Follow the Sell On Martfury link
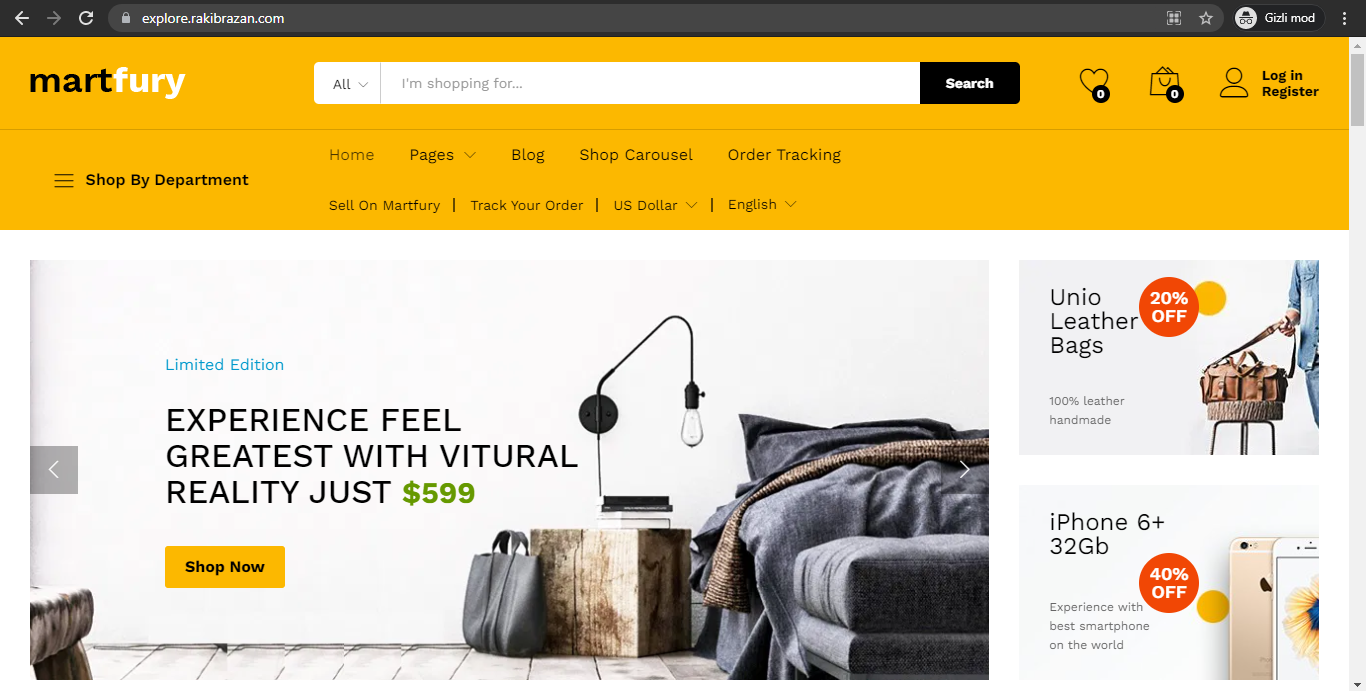1366x691 pixels. point(384,205)
